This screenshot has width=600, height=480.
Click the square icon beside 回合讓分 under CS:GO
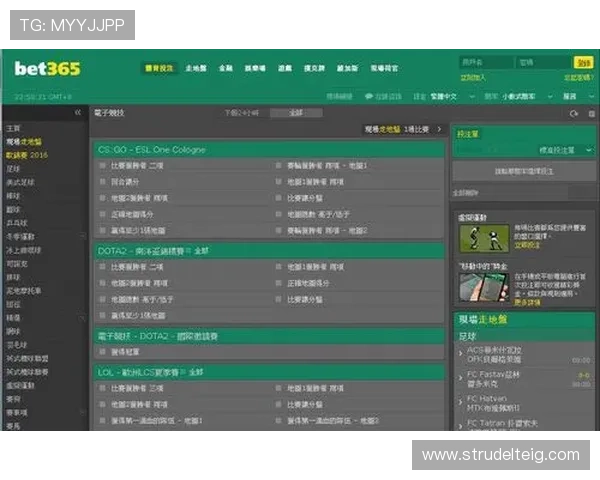[103, 181]
